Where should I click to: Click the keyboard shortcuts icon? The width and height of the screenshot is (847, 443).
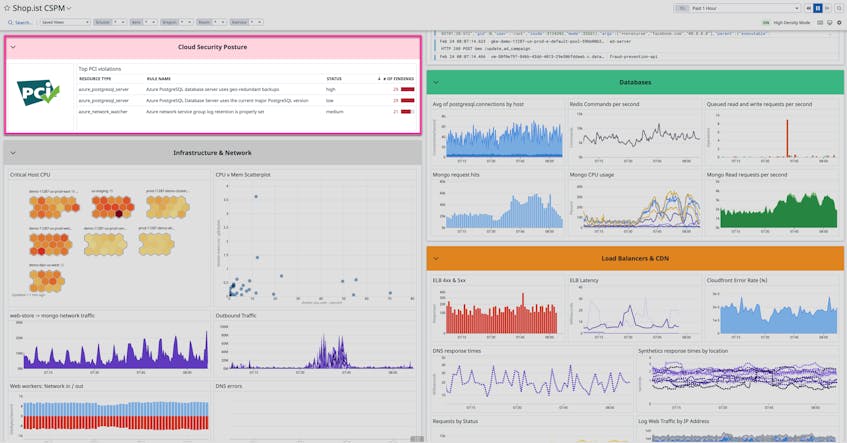[820, 23]
